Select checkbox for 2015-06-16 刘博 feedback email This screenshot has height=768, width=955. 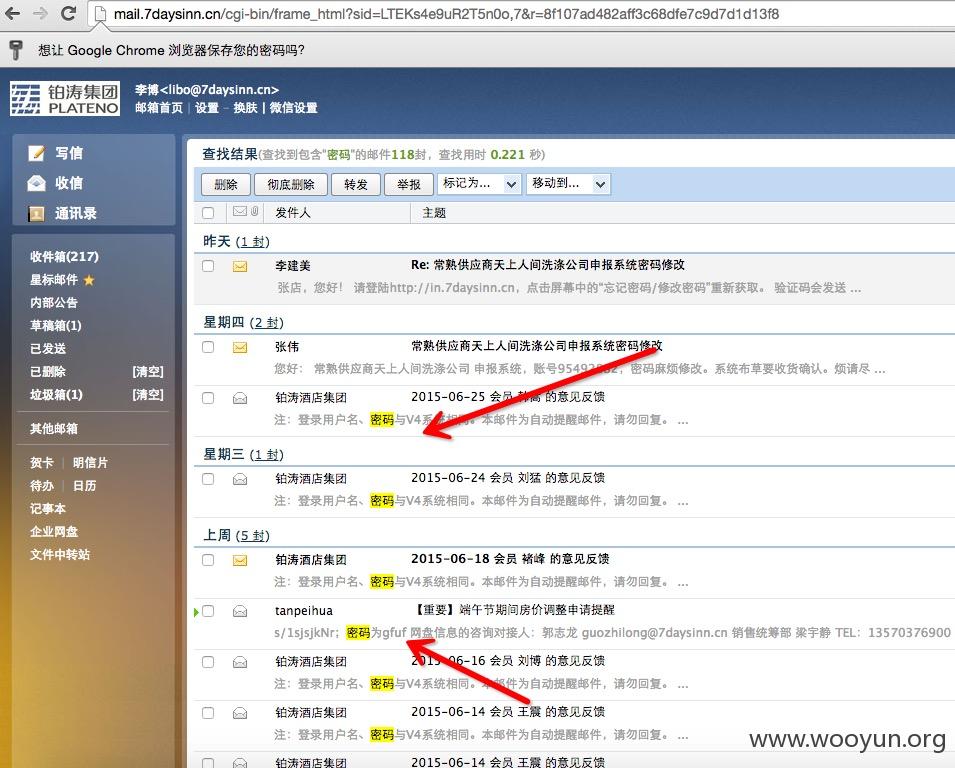tap(208, 661)
